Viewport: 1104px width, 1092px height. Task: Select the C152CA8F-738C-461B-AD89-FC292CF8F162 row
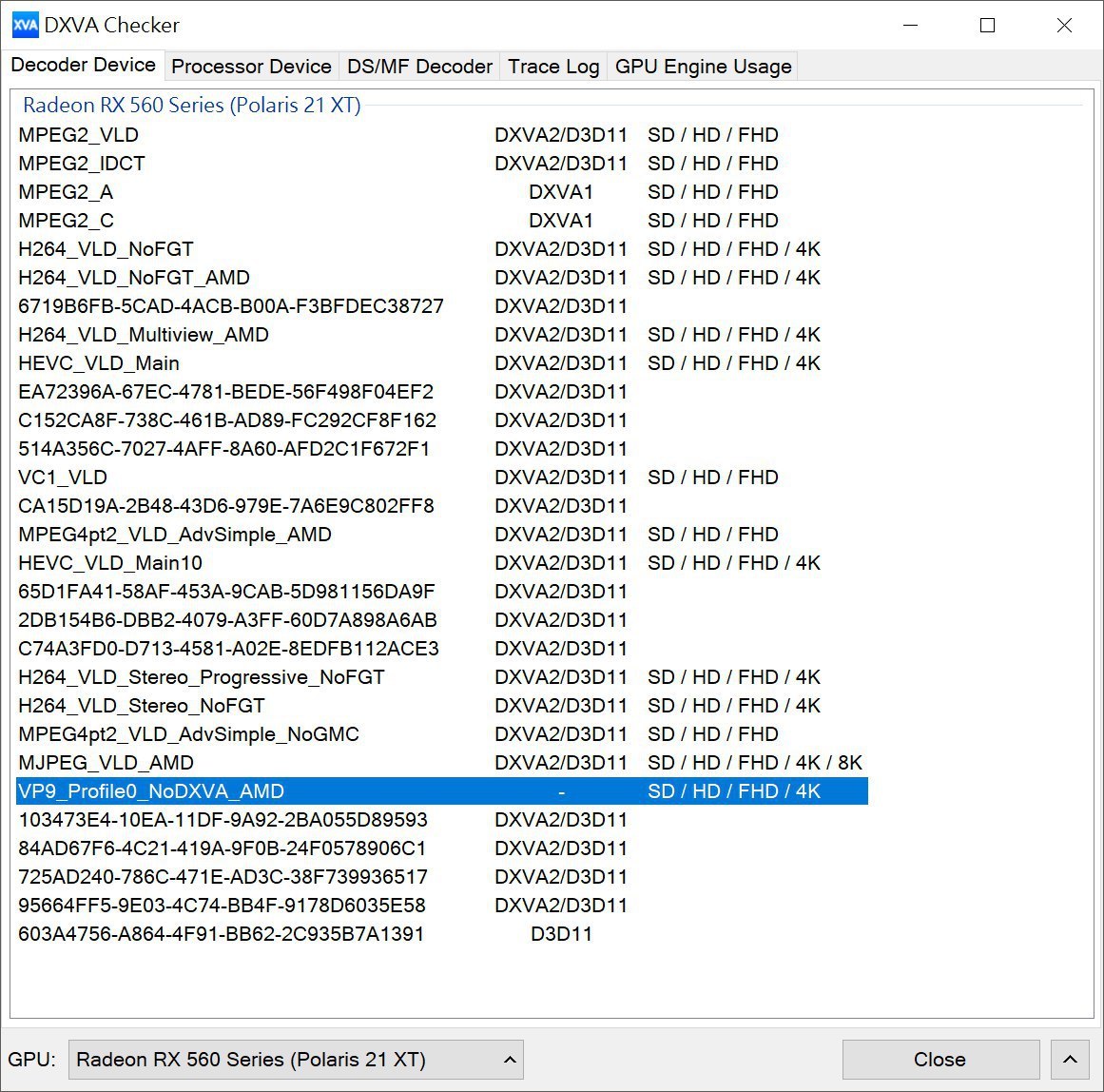[x=442, y=419]
